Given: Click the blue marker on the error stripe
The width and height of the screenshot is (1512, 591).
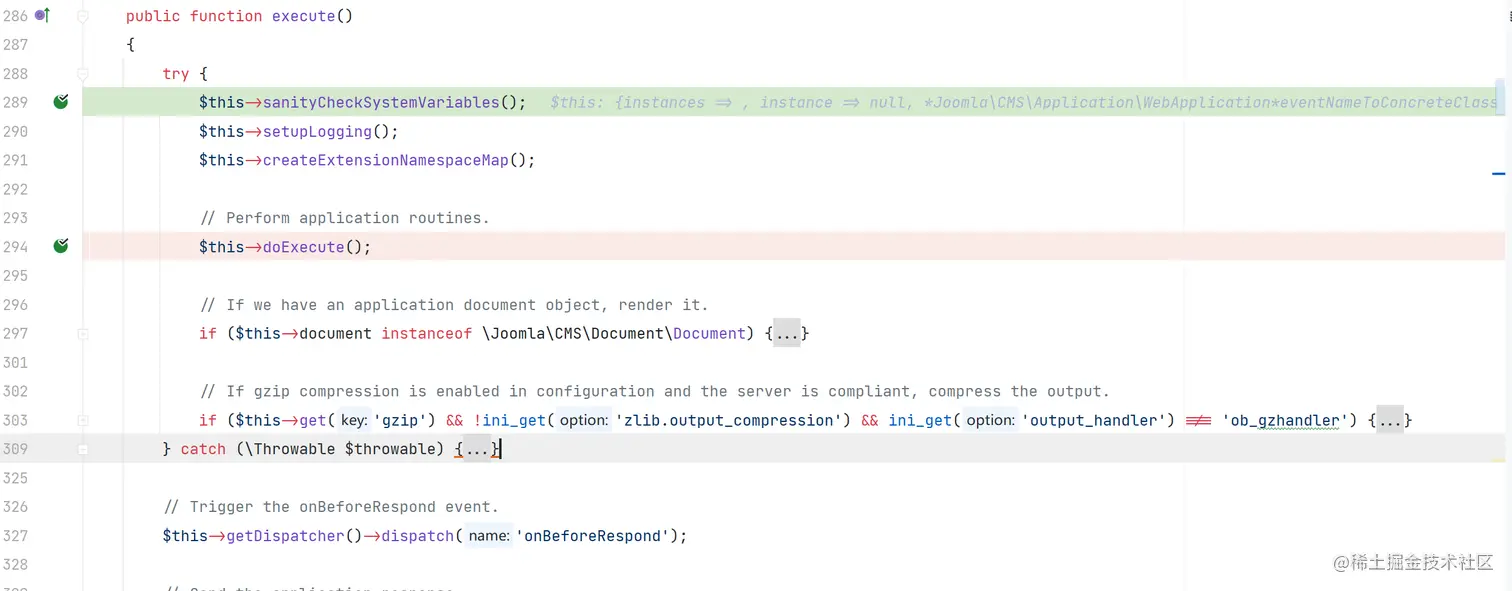Looking at the screenshot, I should point(1498,174).
